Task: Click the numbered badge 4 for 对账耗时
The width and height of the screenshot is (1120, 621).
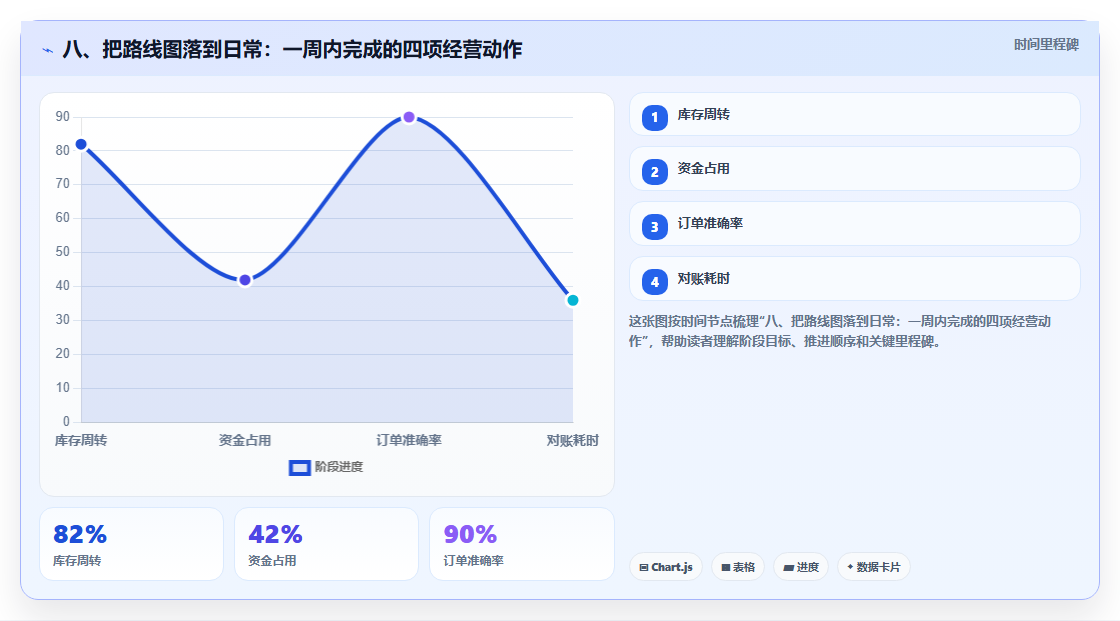Action: tap(654, 282)
